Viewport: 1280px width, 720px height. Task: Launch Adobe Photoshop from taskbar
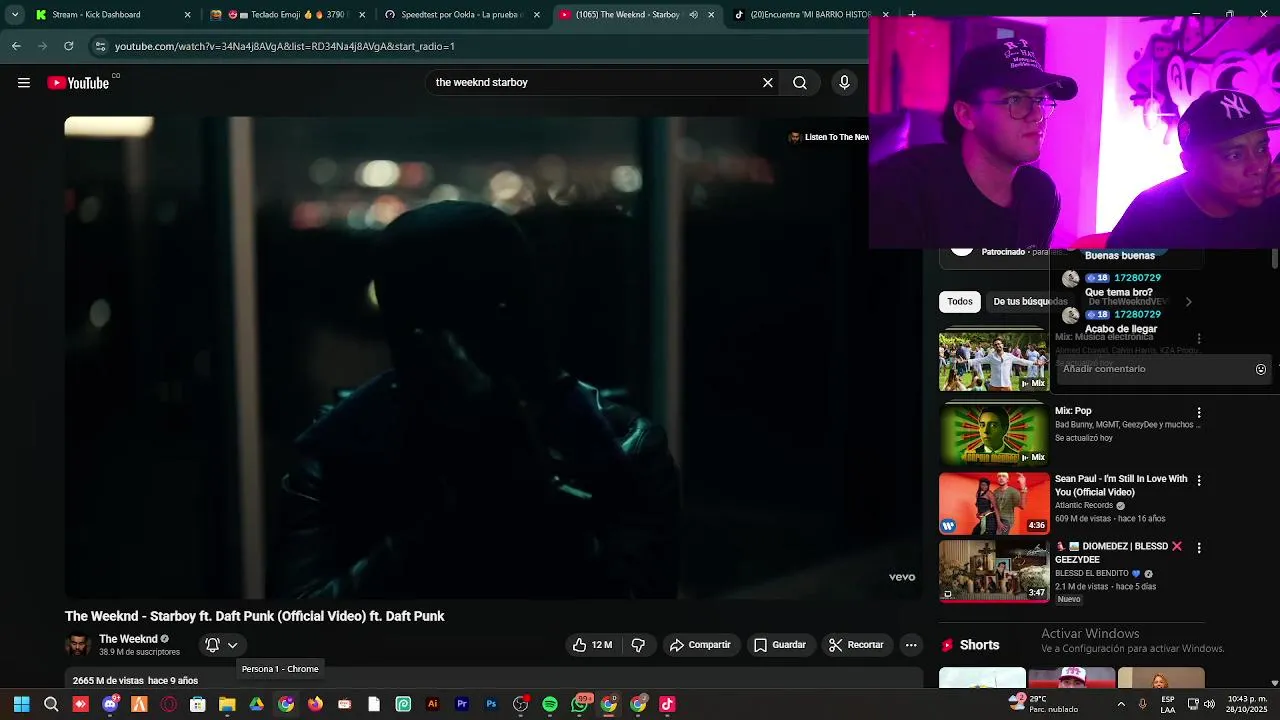(x=491, y=704)
